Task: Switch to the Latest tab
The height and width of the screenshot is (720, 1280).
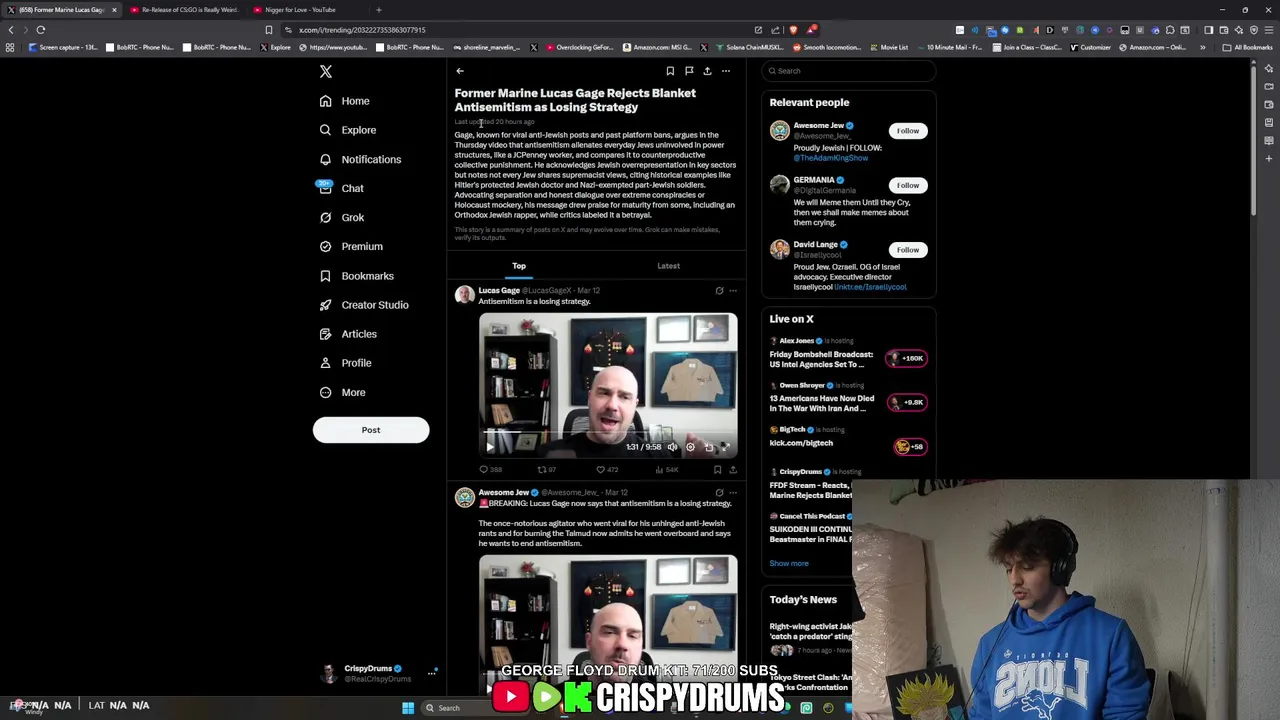Action: (669, 266)
